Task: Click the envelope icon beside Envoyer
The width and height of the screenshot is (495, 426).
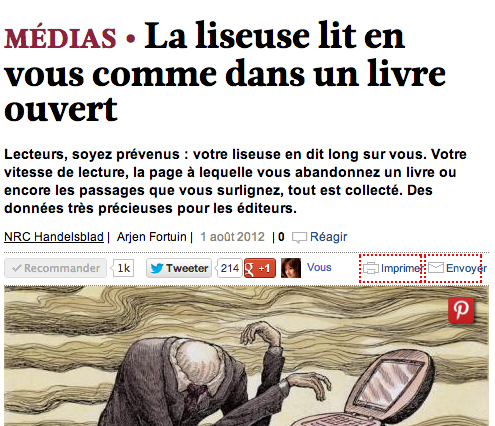Action: coord(436,268)
